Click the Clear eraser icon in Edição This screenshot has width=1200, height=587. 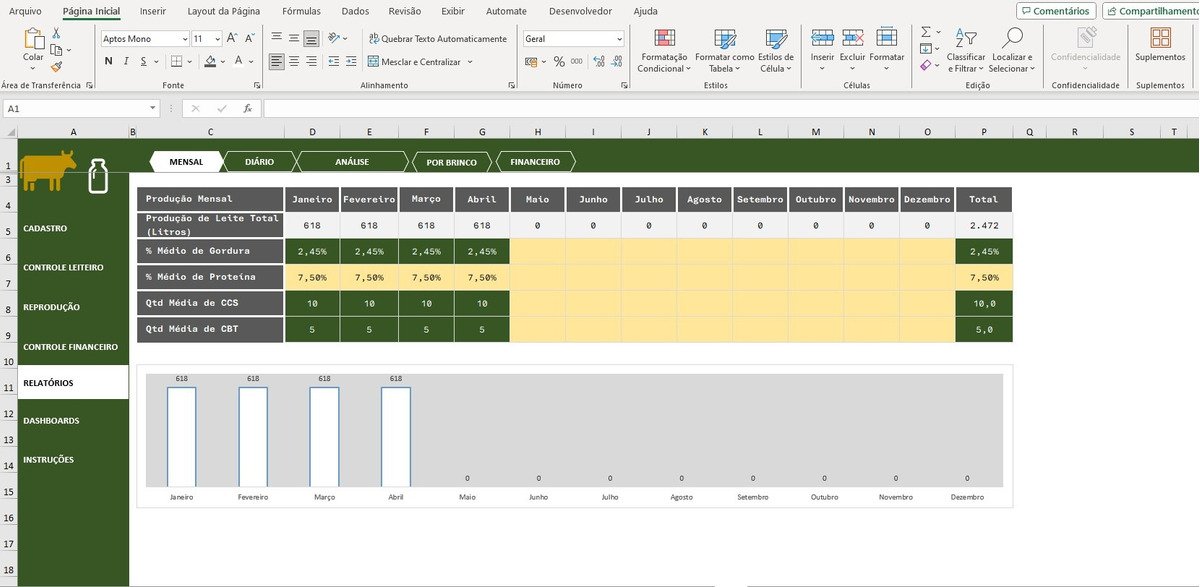click(926, 65)
